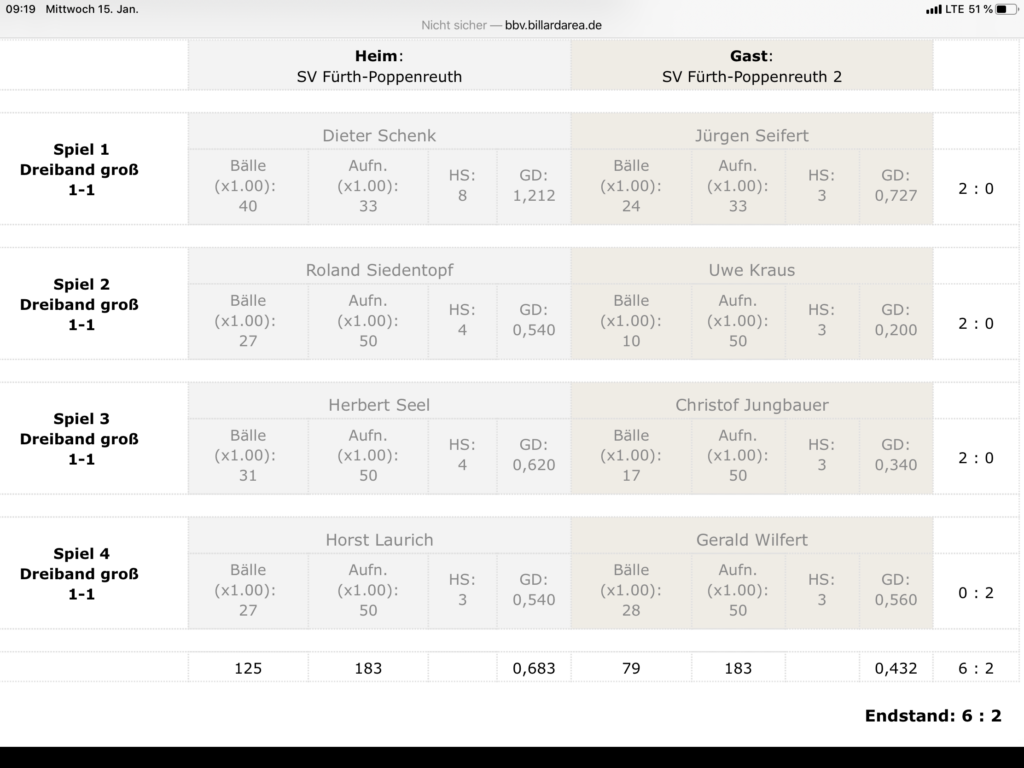This screenshot has width=1024, height=768.
Task: Select player name Jürgen Seifert
Action: (751, 135)
